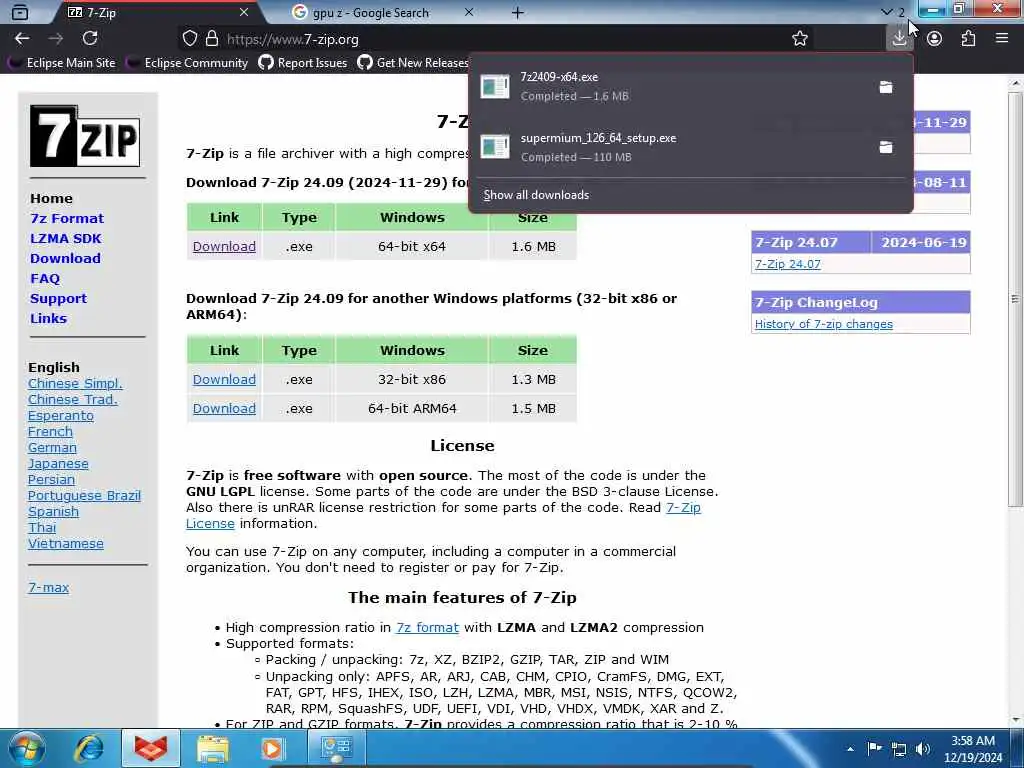This screenshot has height=768, width=1024.
Task: Close the gpu z Google Search tab
Action: [469, 12]
